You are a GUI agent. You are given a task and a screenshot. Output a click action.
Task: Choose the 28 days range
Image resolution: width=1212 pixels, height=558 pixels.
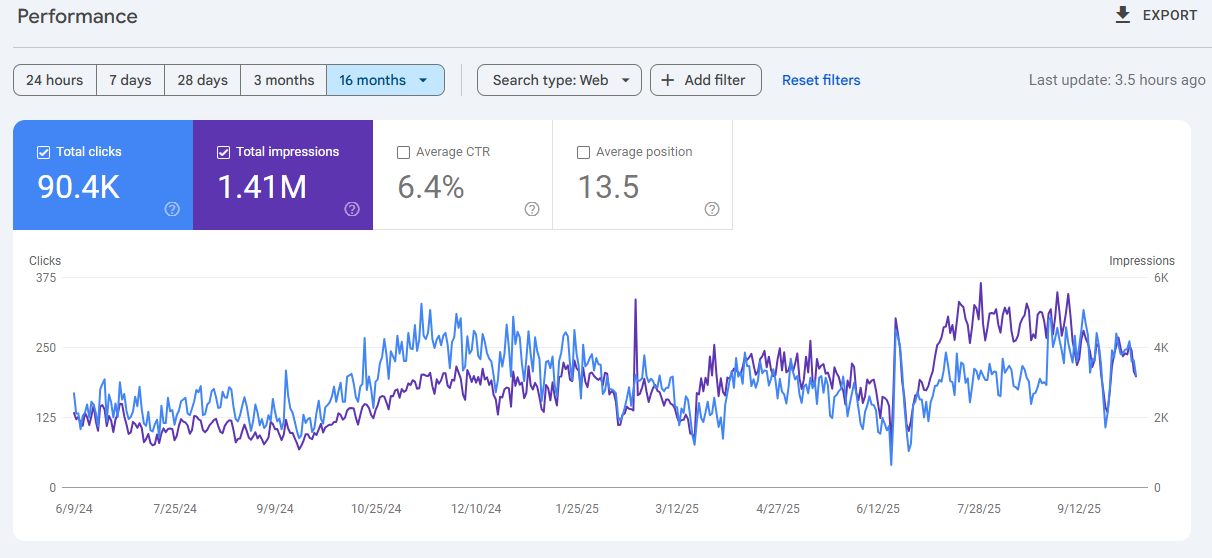pyautogui.click(x=203, y=80)
